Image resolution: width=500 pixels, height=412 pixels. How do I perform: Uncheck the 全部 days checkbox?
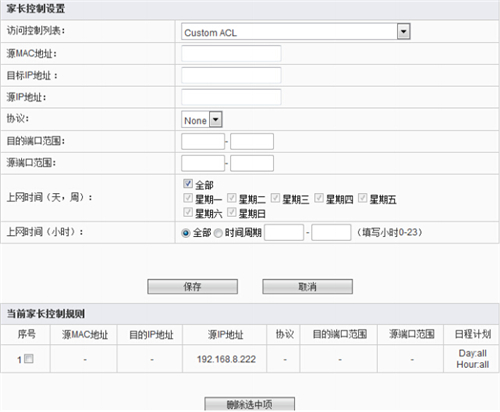[188, 184]
